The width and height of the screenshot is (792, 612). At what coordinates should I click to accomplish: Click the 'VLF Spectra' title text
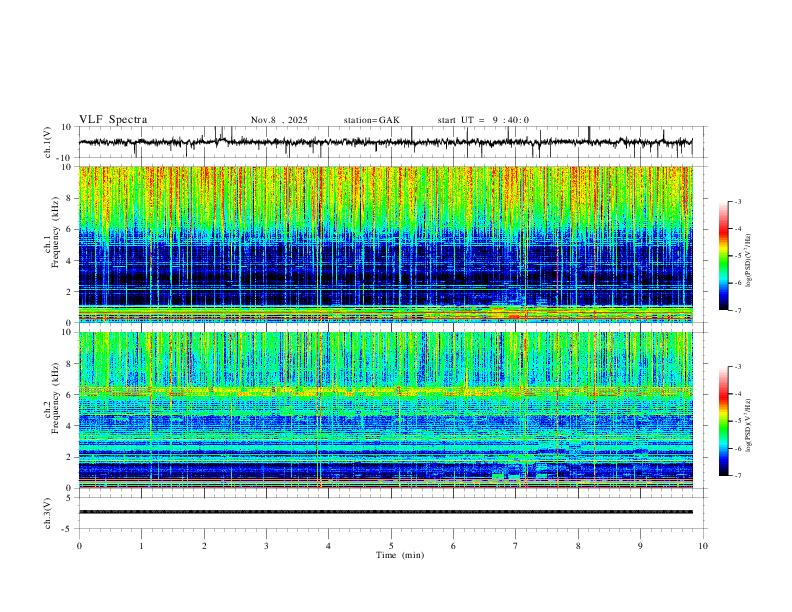tap(113, 120)
